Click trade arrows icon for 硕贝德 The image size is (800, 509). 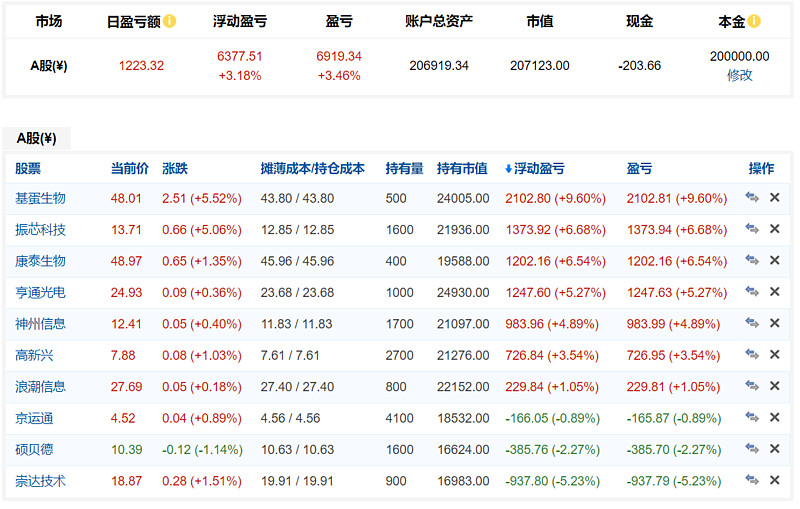752,449
